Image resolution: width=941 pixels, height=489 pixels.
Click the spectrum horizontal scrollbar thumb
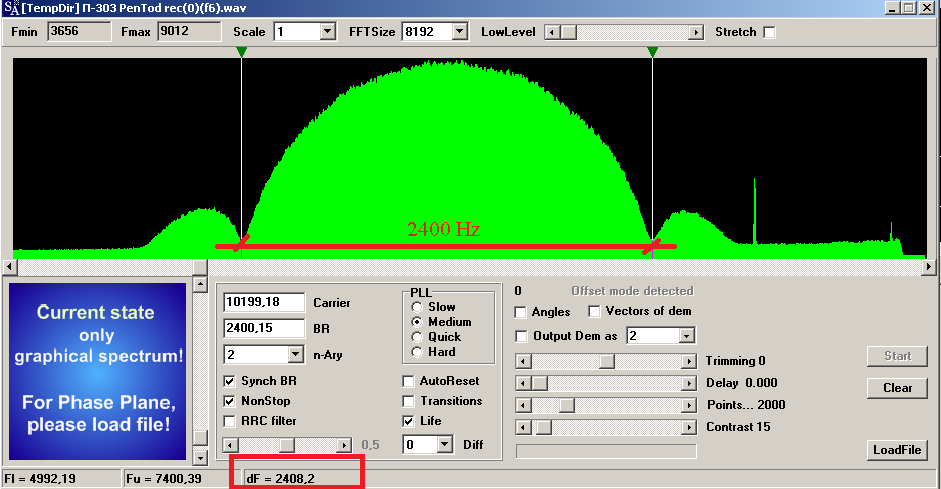coord(200,266)
